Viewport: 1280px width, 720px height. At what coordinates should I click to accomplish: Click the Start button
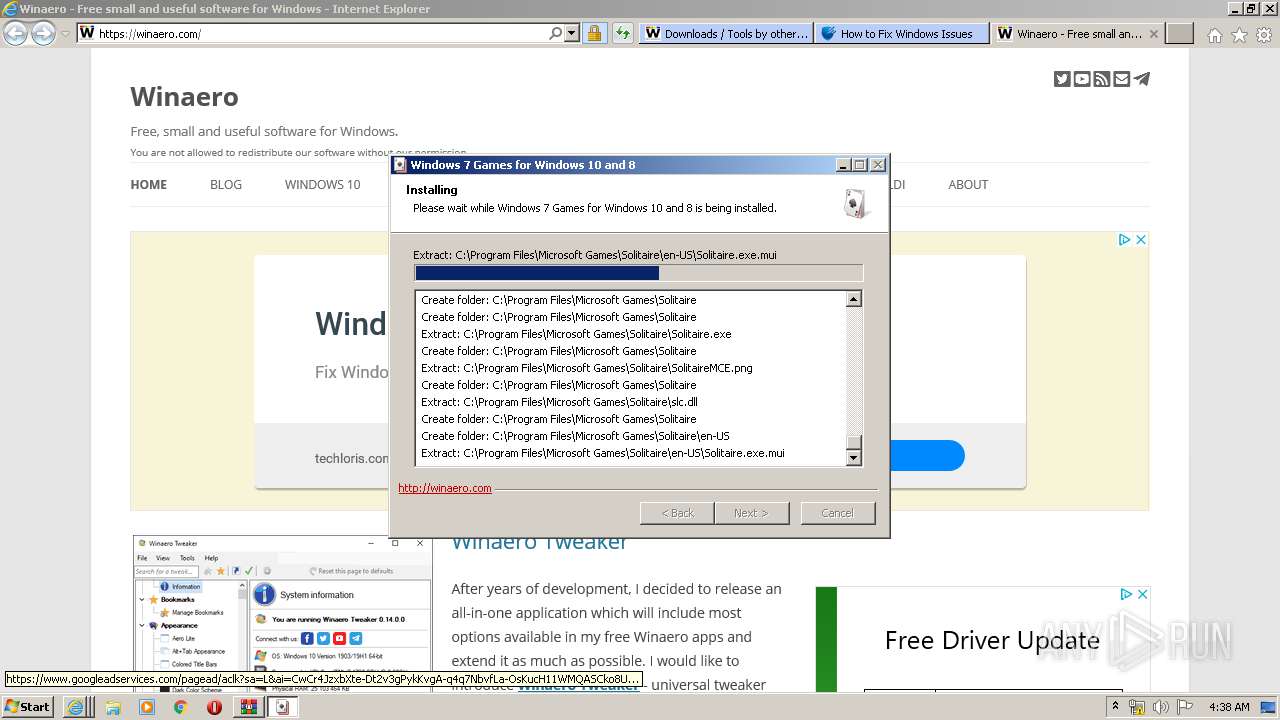(x=28, y=706)
